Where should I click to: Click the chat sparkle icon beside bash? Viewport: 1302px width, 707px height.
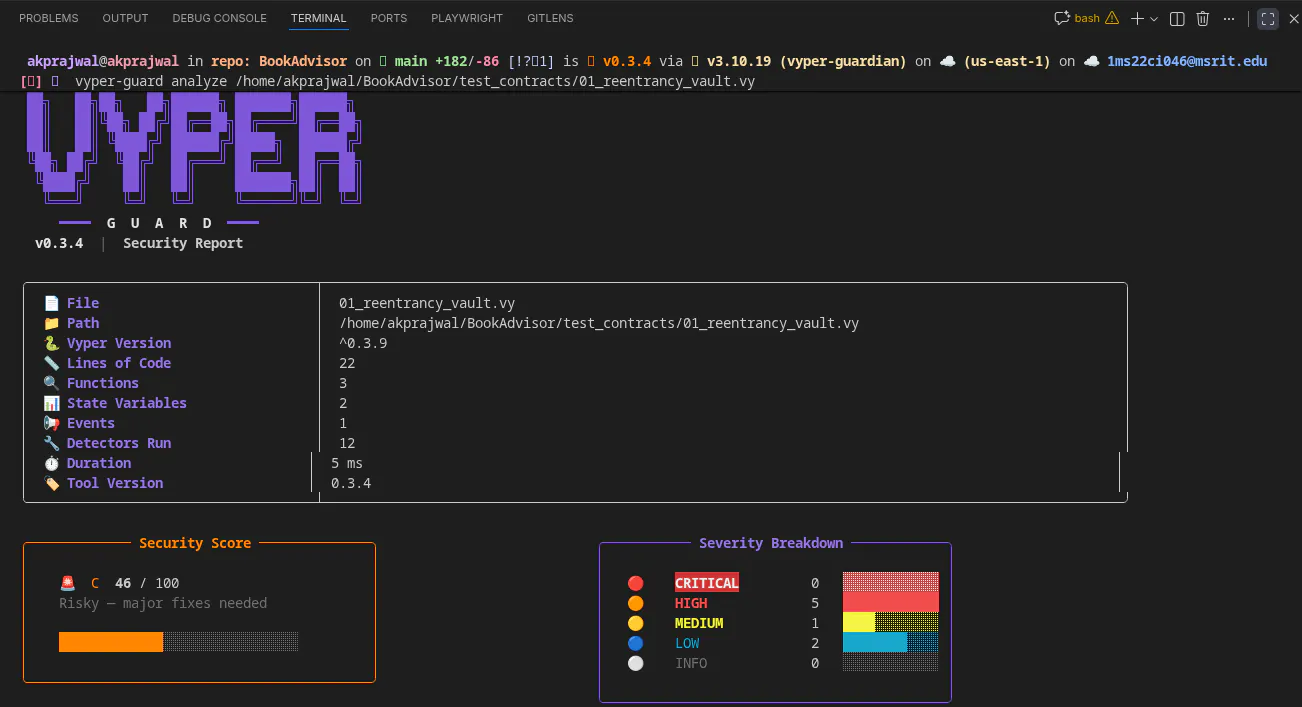1062,18
